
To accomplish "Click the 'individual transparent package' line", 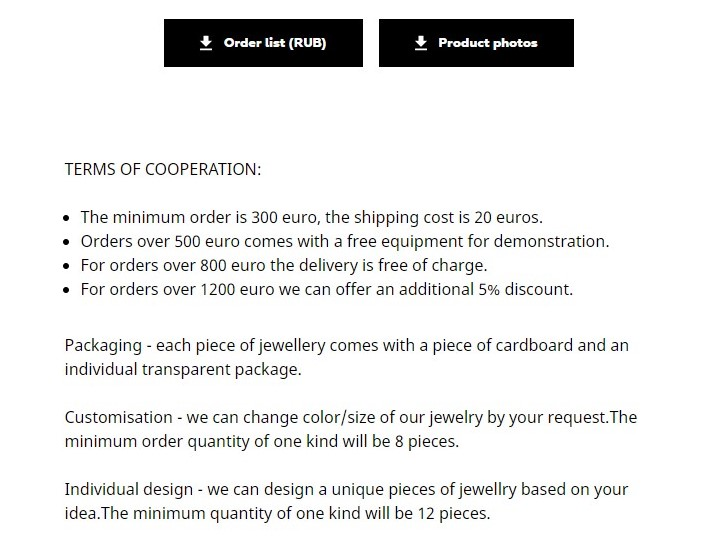I will (183, 369).
